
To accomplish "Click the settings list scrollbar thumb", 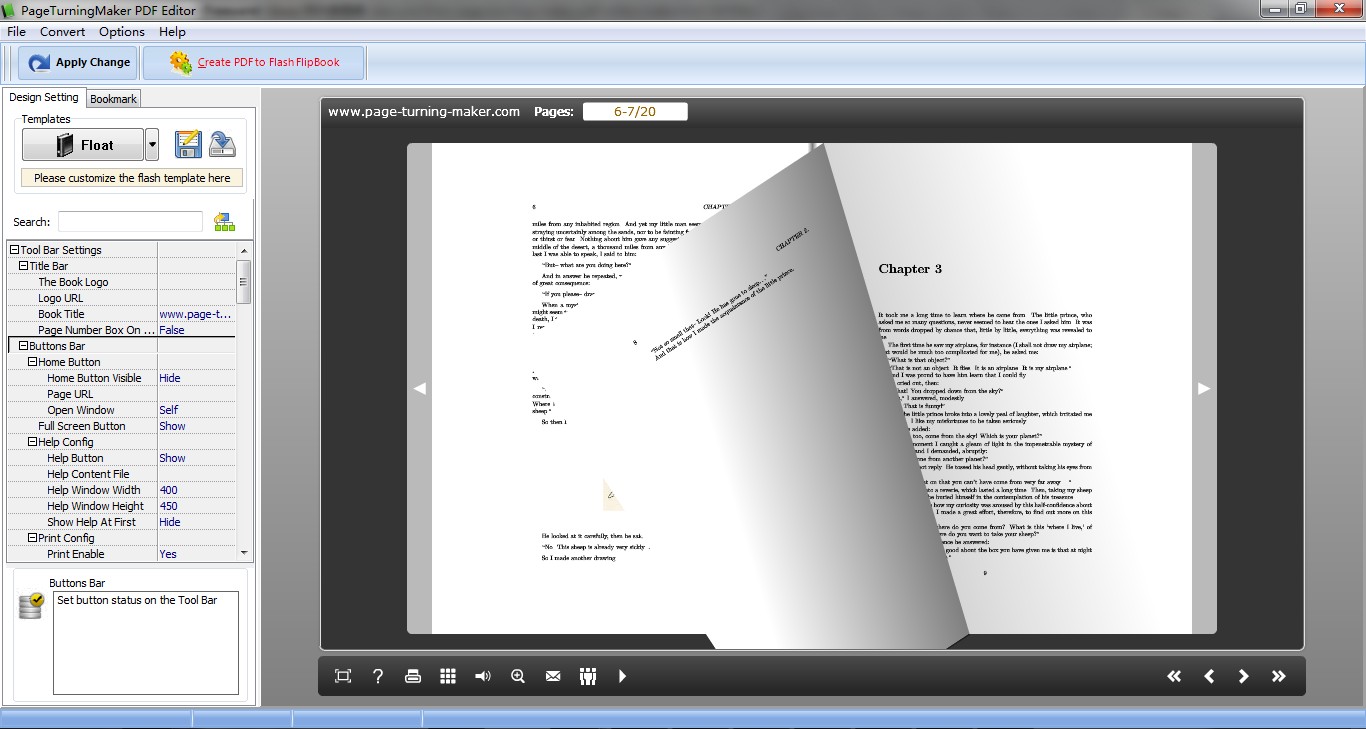I will pyautogui.click(x=244, y=281).
